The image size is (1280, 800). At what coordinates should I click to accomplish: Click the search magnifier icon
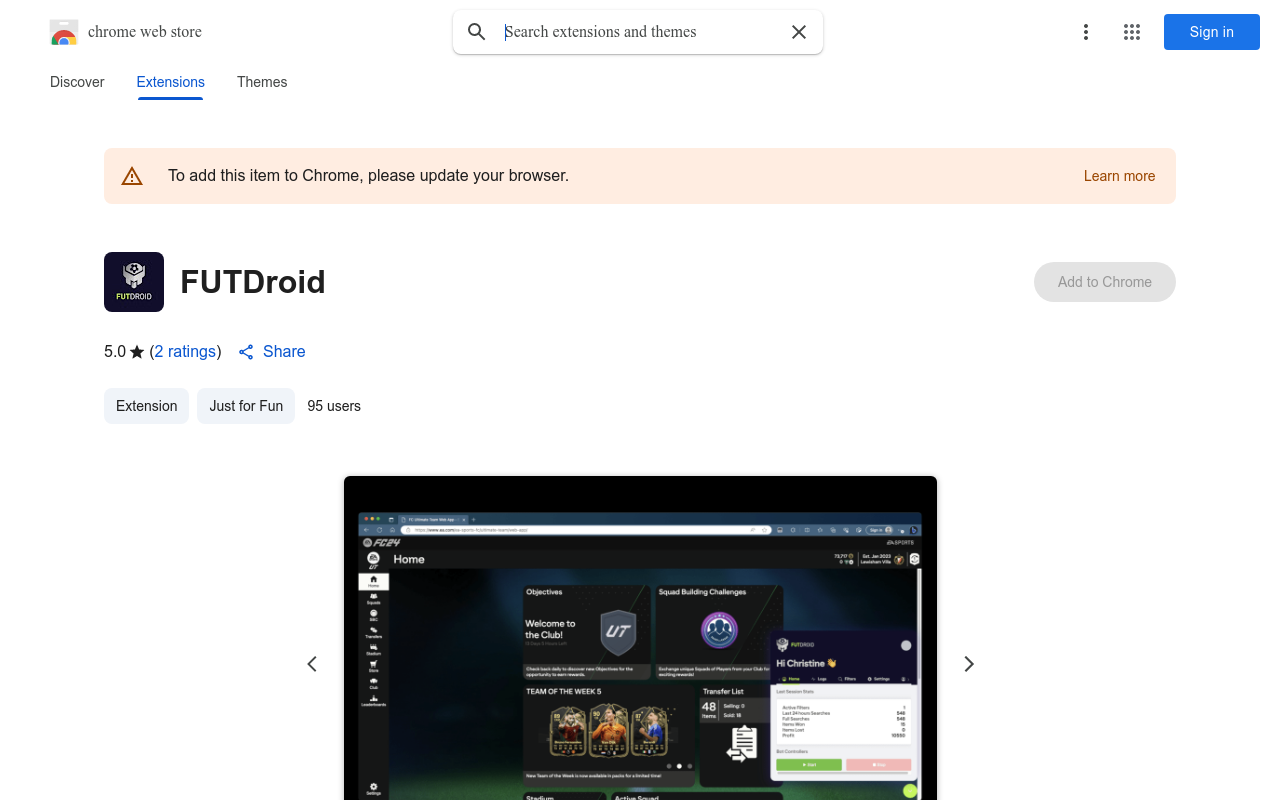[477, 32]
